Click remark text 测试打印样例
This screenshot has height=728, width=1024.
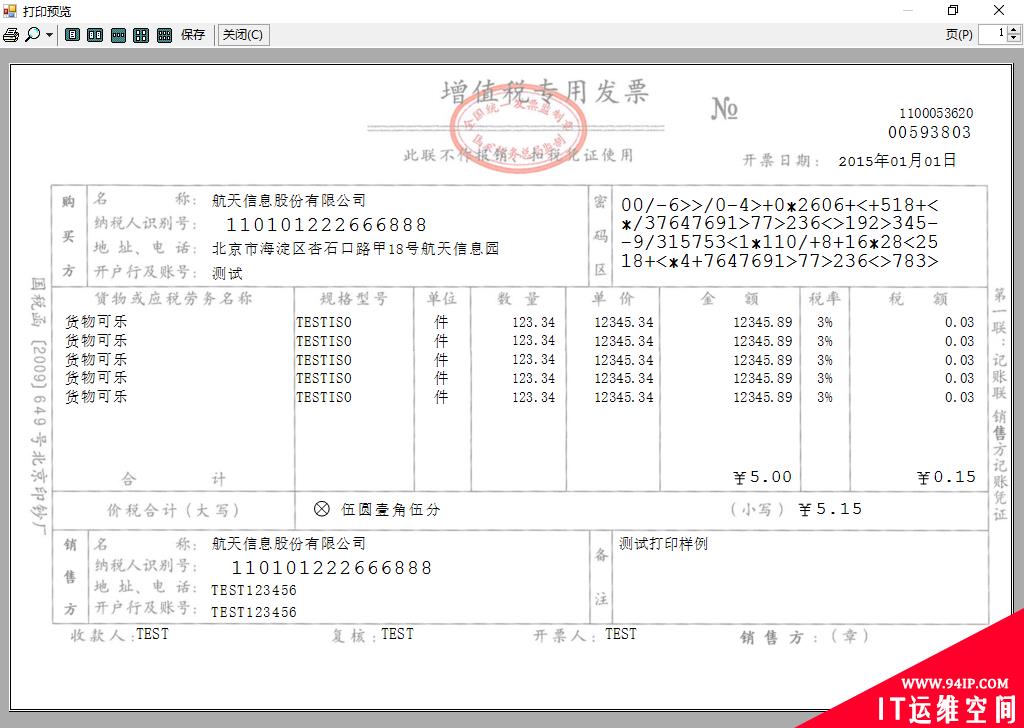coord(664,543)
